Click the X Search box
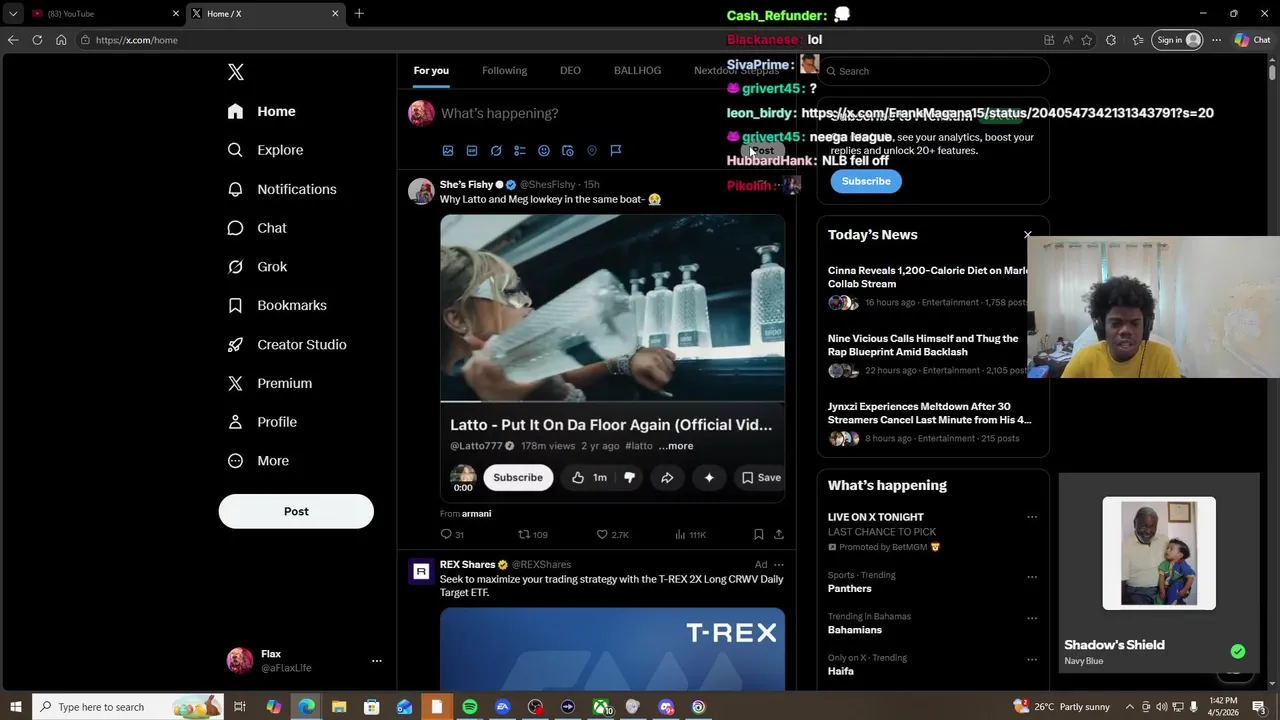This screenshot has height=720, width=1280. coord(933,71)
